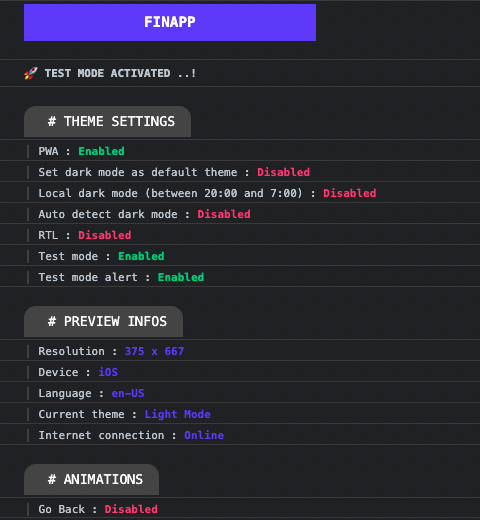Click Enabled next to Test mode alert
The width and height of the screenshot is (480, 520).
pyautogui.click(x=181, y=277)
